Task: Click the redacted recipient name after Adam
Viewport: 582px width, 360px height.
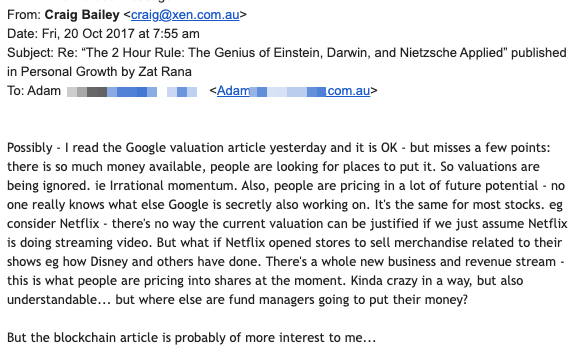Action: 132,91
